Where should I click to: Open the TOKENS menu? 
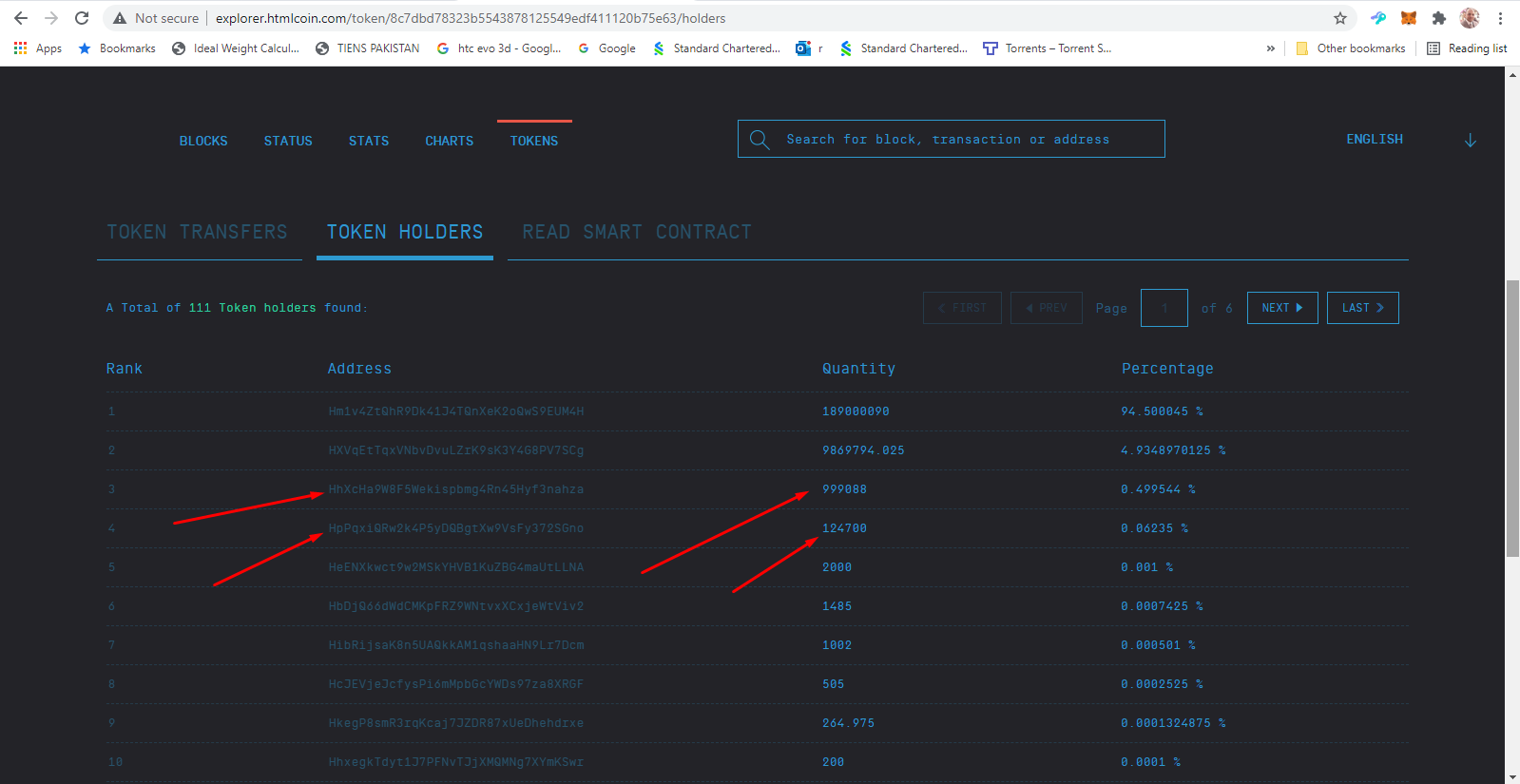point(534,141)
